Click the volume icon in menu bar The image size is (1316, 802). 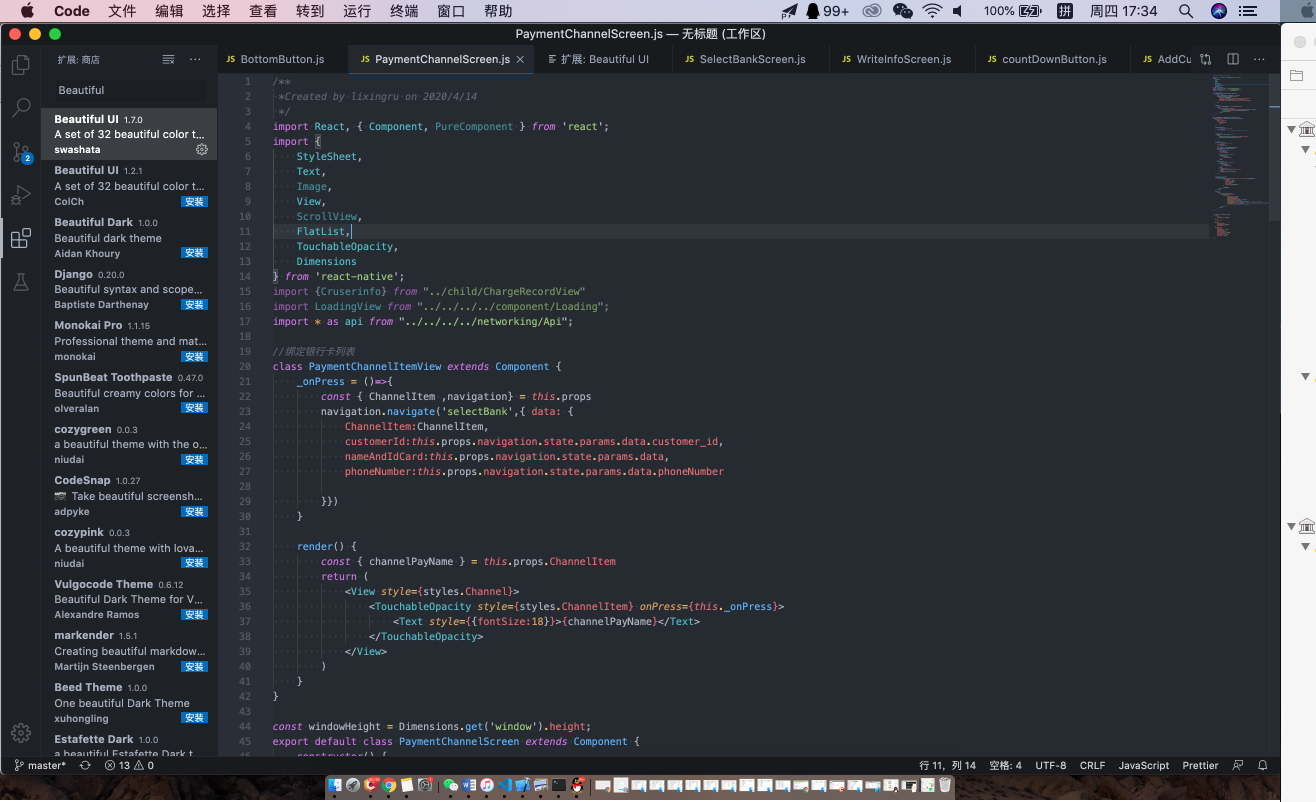click(x=958, y=11)
